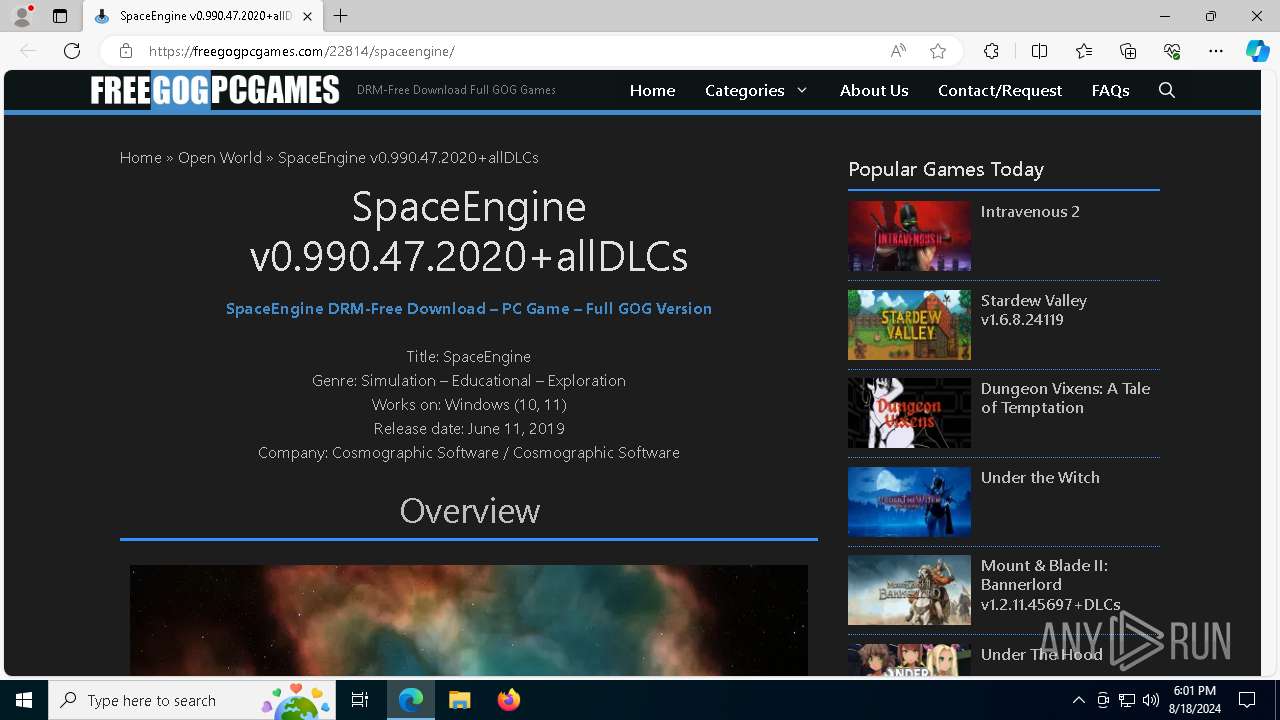Click the Dungeon Vixens thumbnail

click(x=909, y=413)
